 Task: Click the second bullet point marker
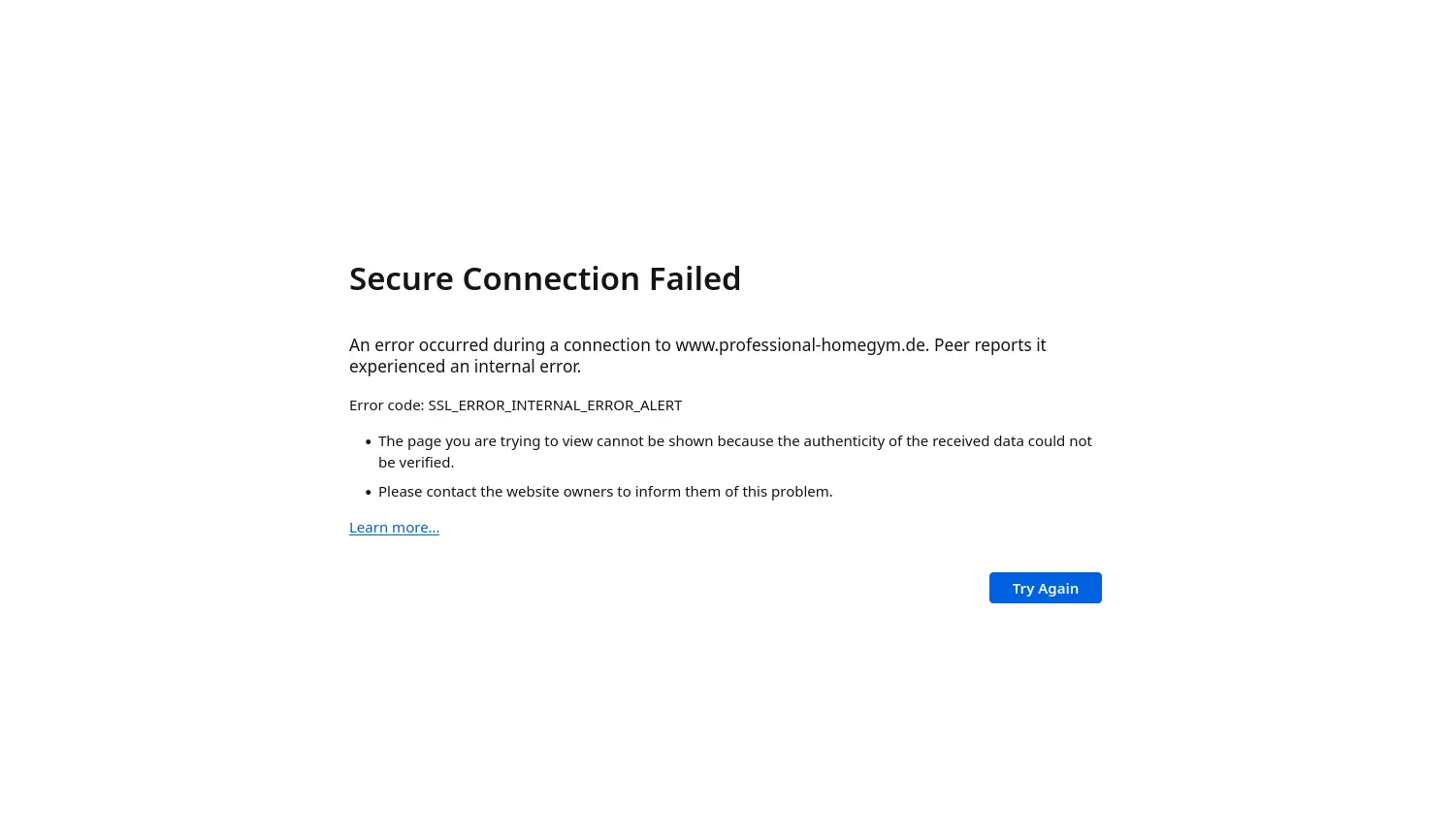369,493
